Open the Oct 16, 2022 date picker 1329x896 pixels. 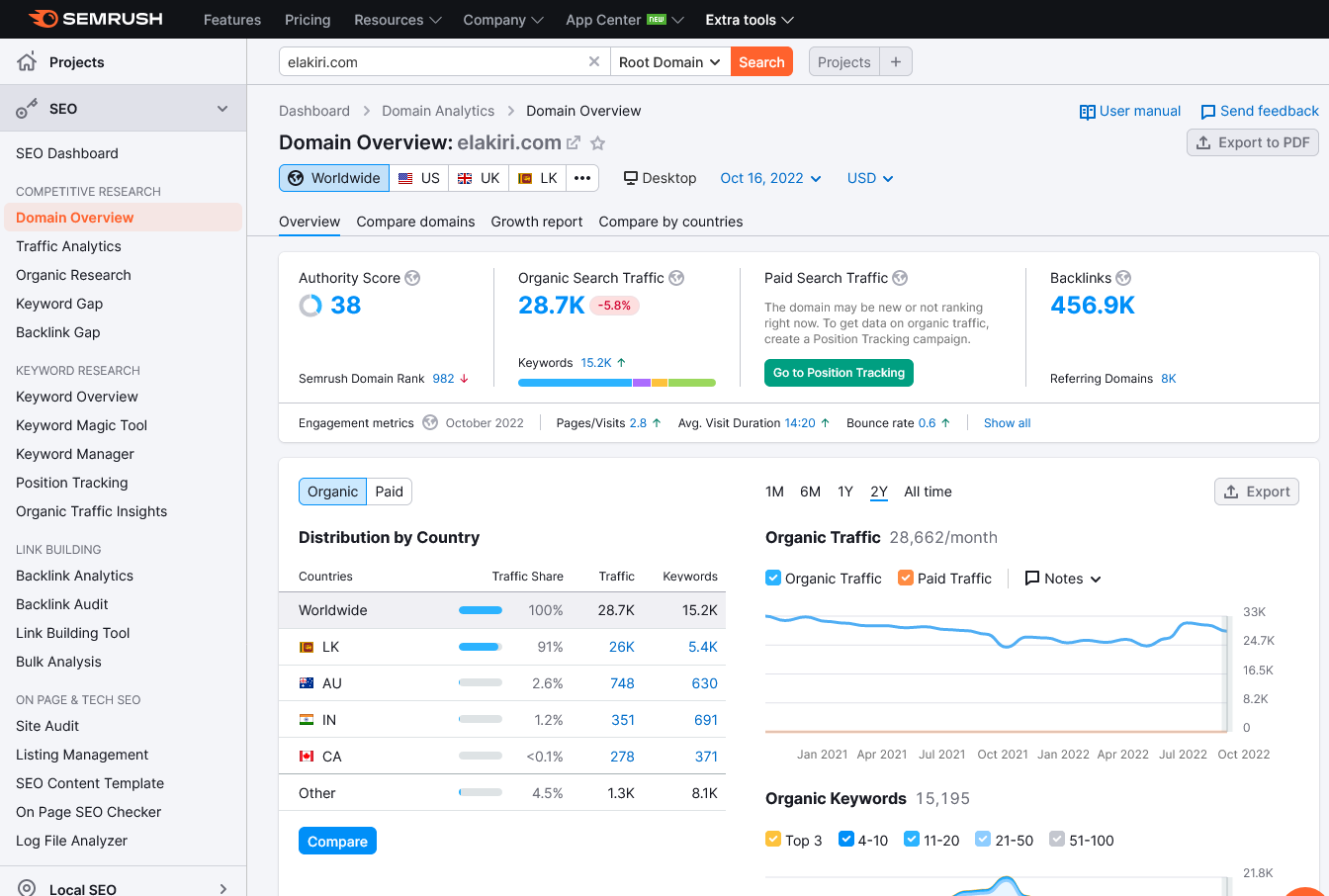pyautogui.click(x=770, y=178)
